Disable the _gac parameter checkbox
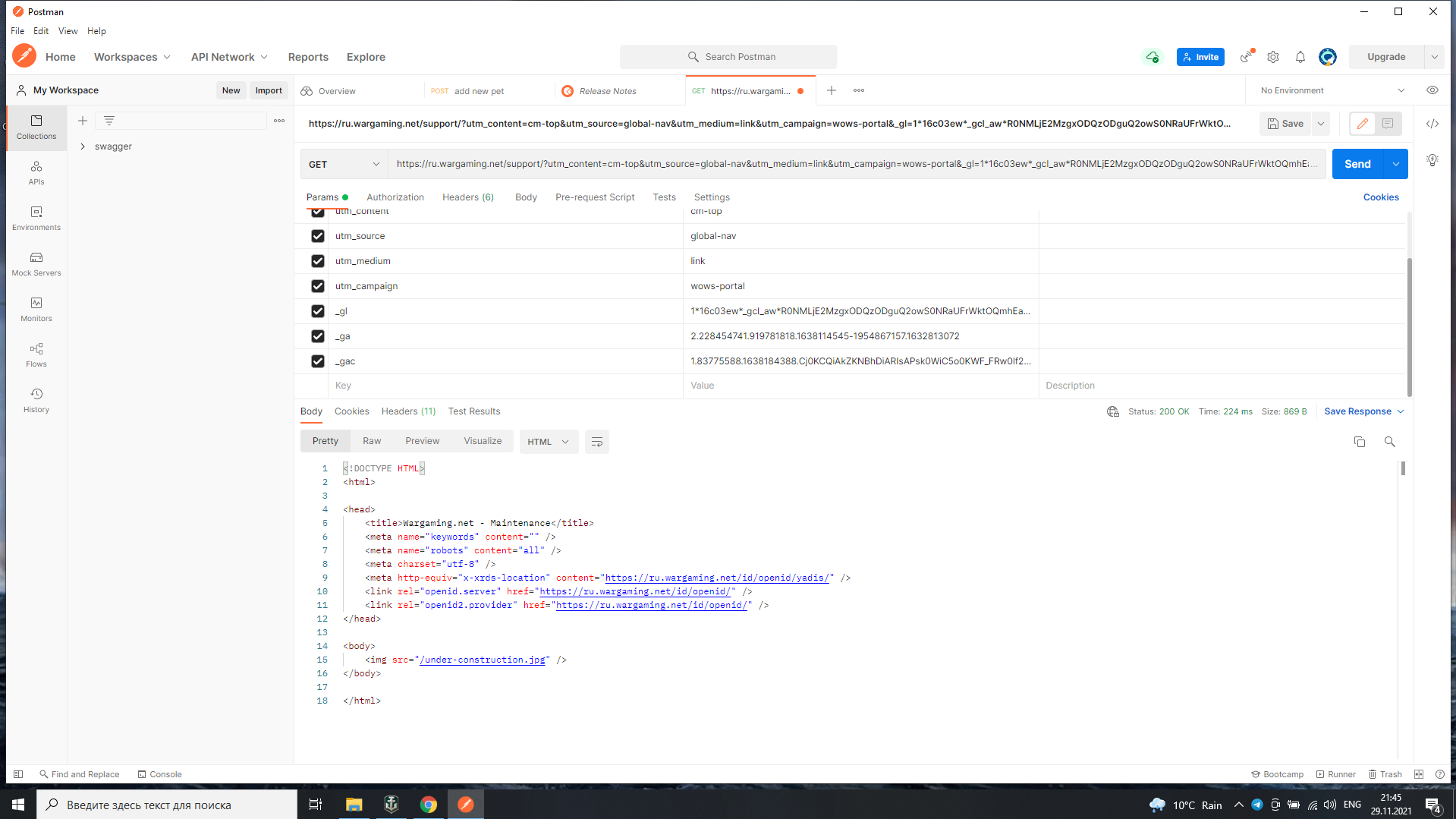Screen dimensions: 1456x819 click(318, 361)
